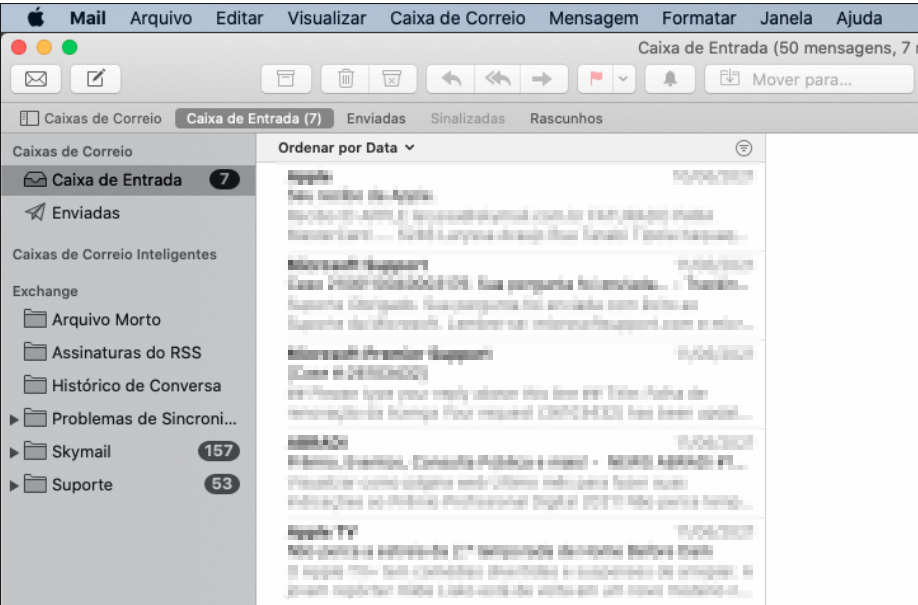Open the Mover para field
The width and height of the screenshot is (918, 605).
pyautogui.click(x=809, y=78)
